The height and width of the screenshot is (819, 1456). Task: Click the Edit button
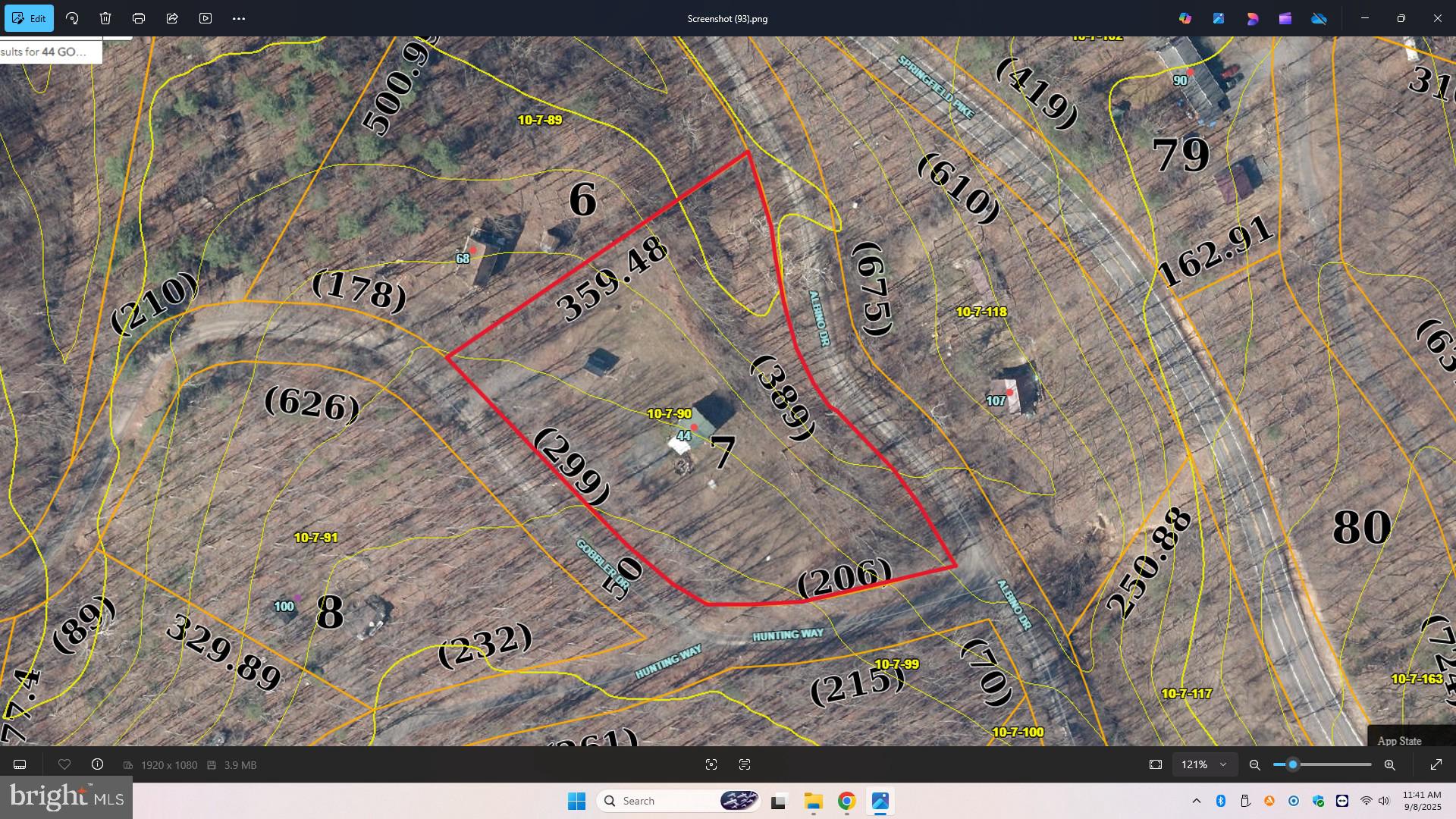coord(29,18)
